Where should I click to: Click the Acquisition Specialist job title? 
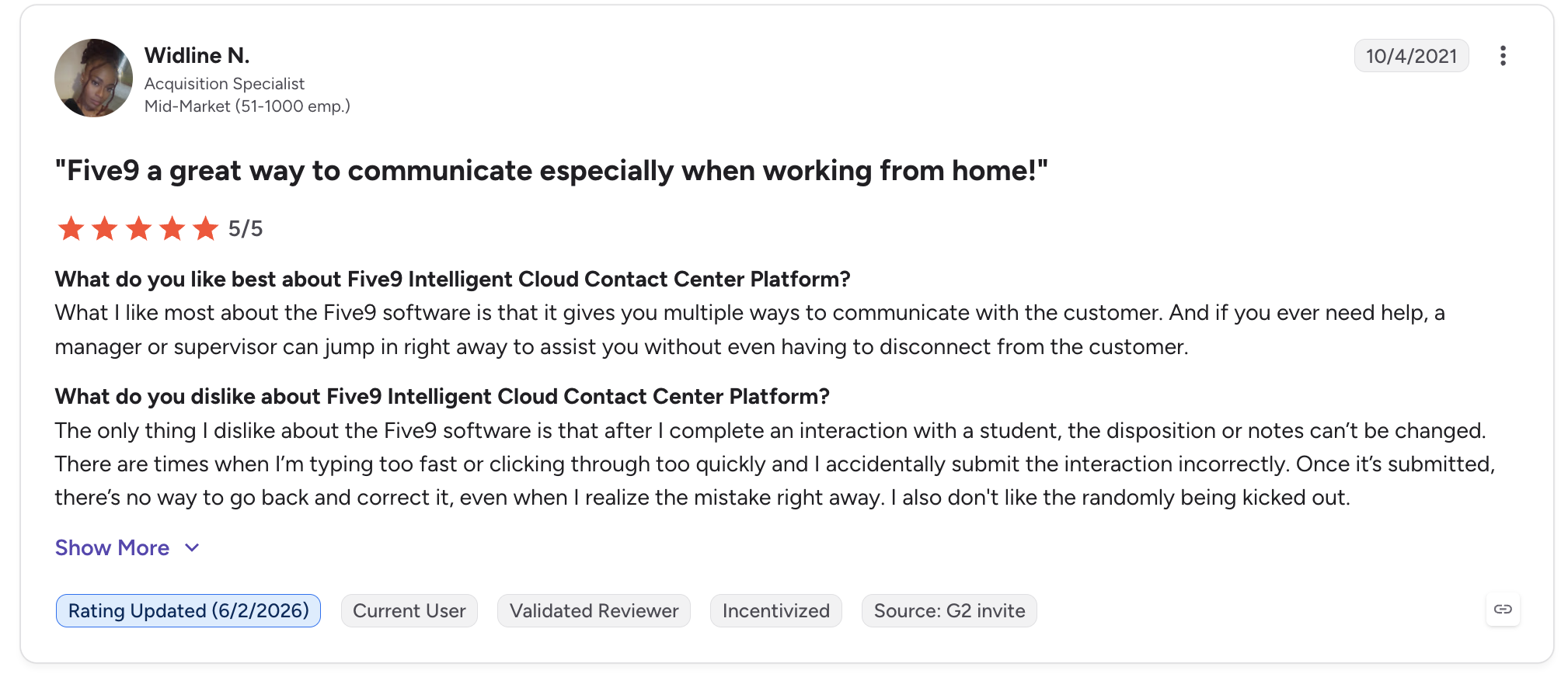225,84
